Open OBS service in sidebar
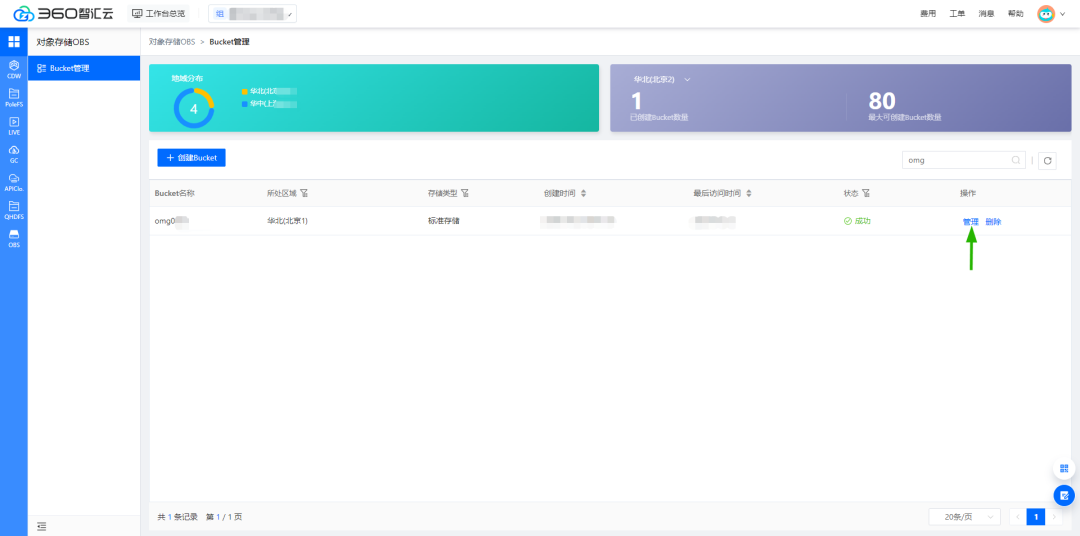Screen dimensions: 1080x536 point(14,238)
